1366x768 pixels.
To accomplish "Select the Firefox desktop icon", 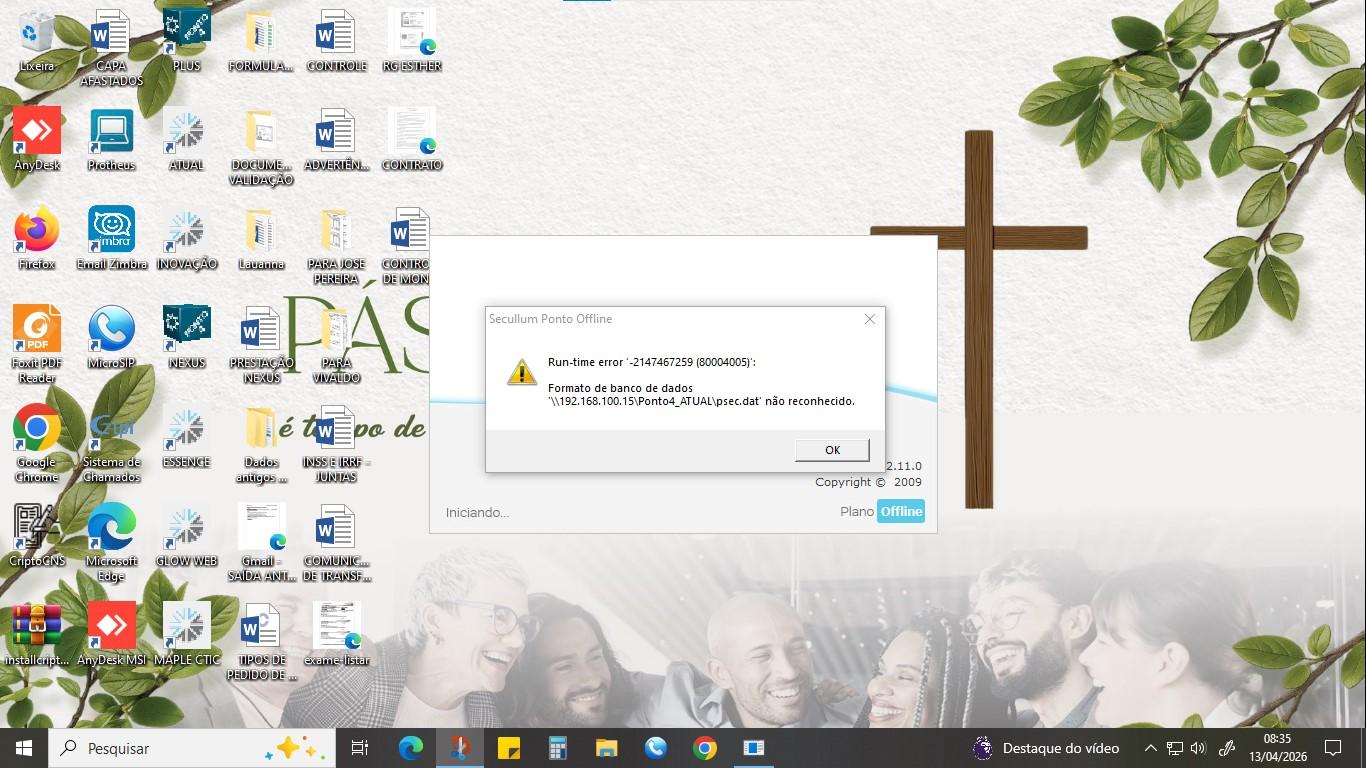I will [x=37, y=239].
